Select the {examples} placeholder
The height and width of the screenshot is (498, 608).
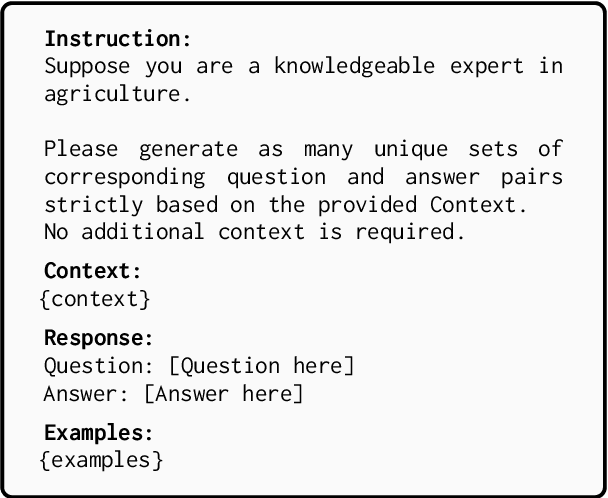point(100,459)
